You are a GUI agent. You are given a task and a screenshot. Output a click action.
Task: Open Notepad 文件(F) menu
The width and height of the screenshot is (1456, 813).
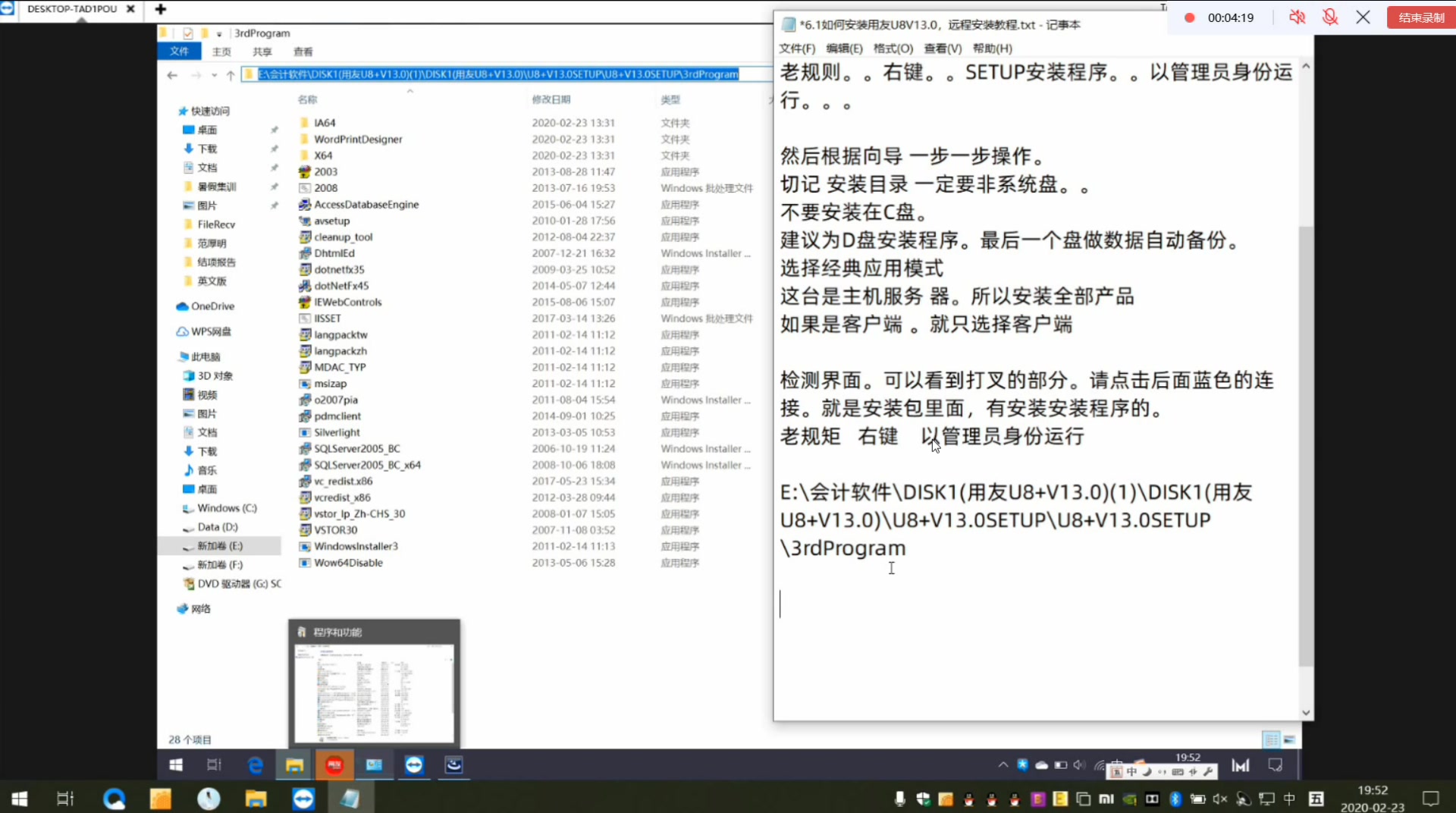(797, 49)
